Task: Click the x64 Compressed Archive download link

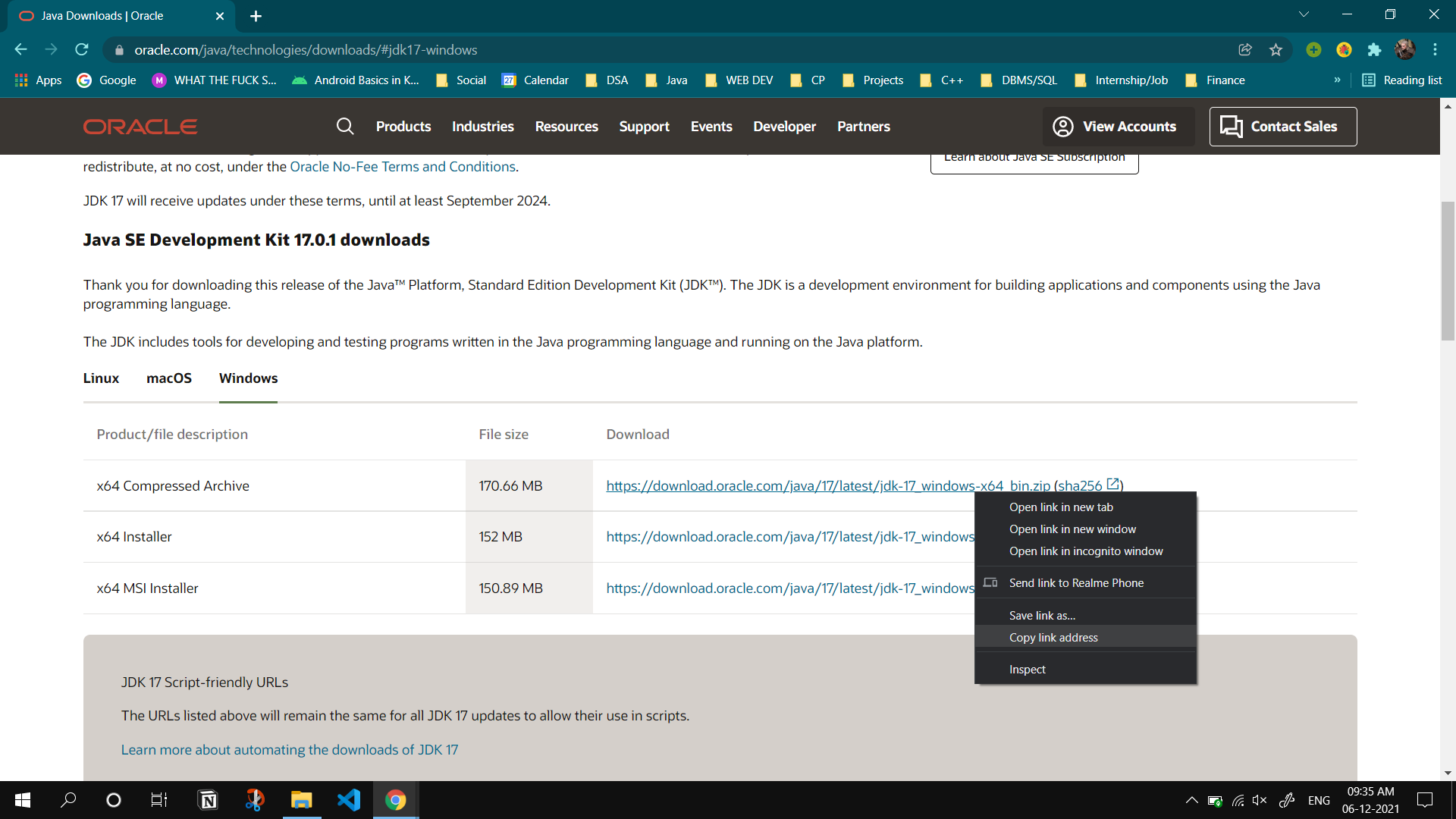Action: click(x=828, y=485)
